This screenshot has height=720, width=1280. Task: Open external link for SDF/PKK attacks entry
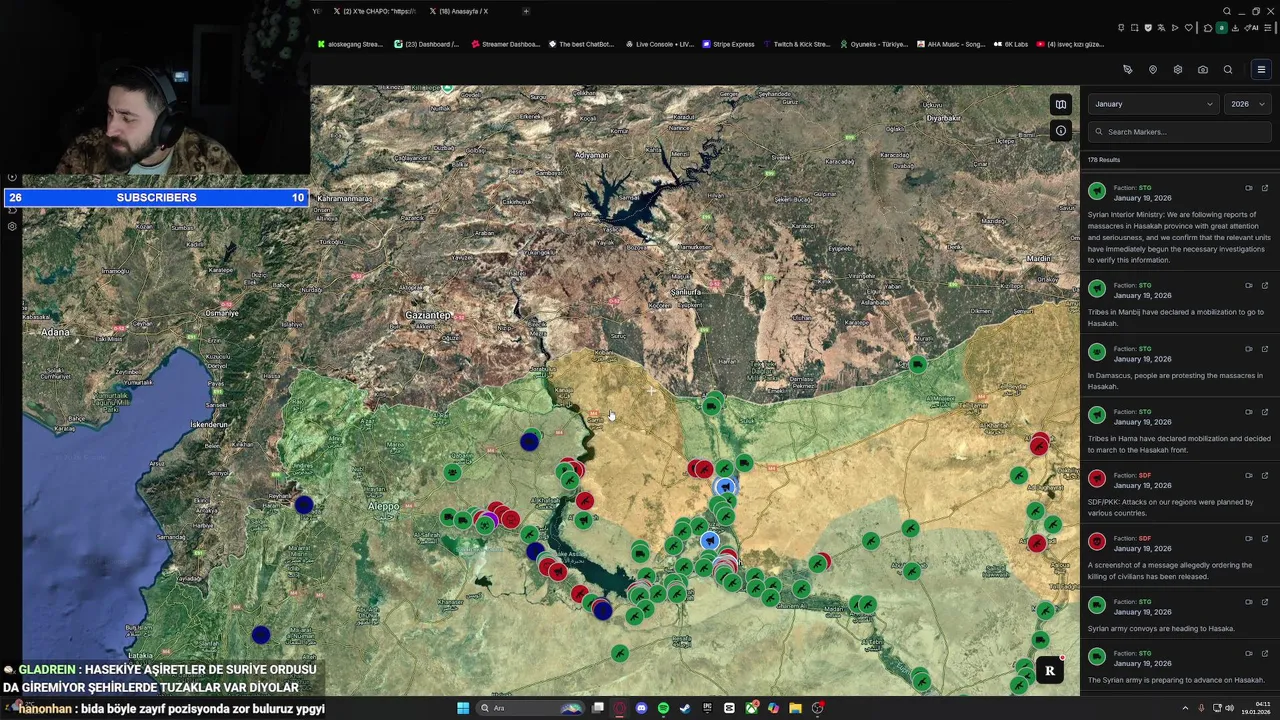click(1265, 475)
